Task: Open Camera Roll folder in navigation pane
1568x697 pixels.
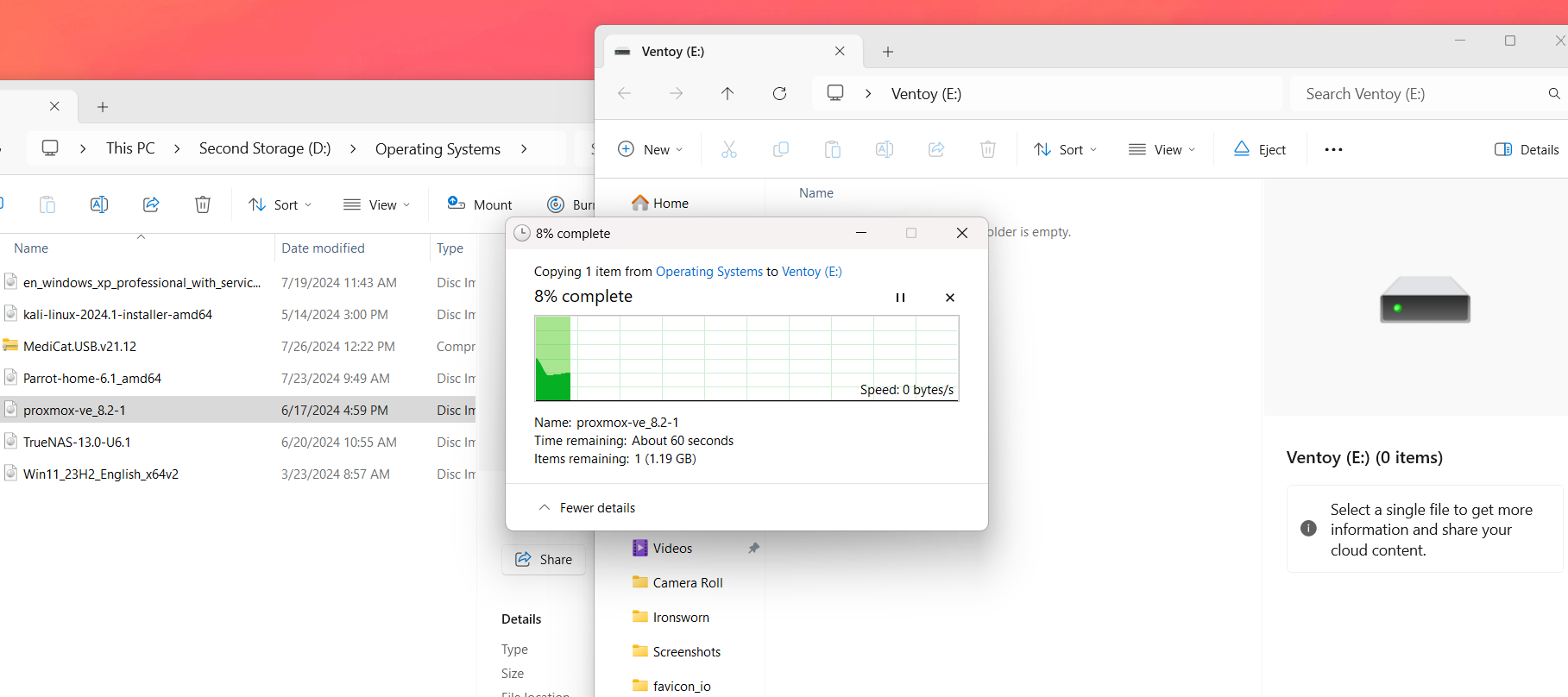Action: [677, 583]
